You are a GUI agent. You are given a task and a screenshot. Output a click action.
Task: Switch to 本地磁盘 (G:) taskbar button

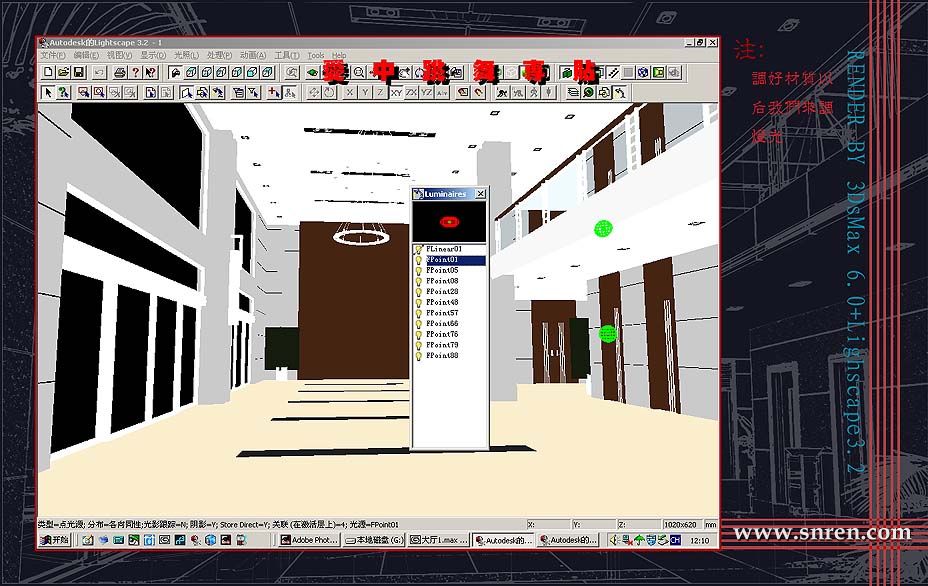(374, 540)
